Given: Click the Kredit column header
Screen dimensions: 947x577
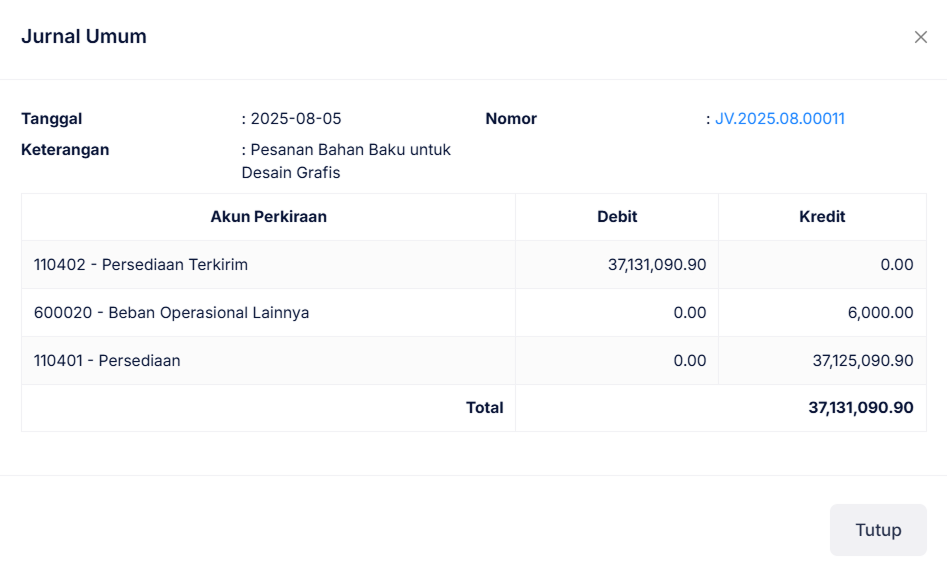Looking at the screenshot, I should click(822, 217).
